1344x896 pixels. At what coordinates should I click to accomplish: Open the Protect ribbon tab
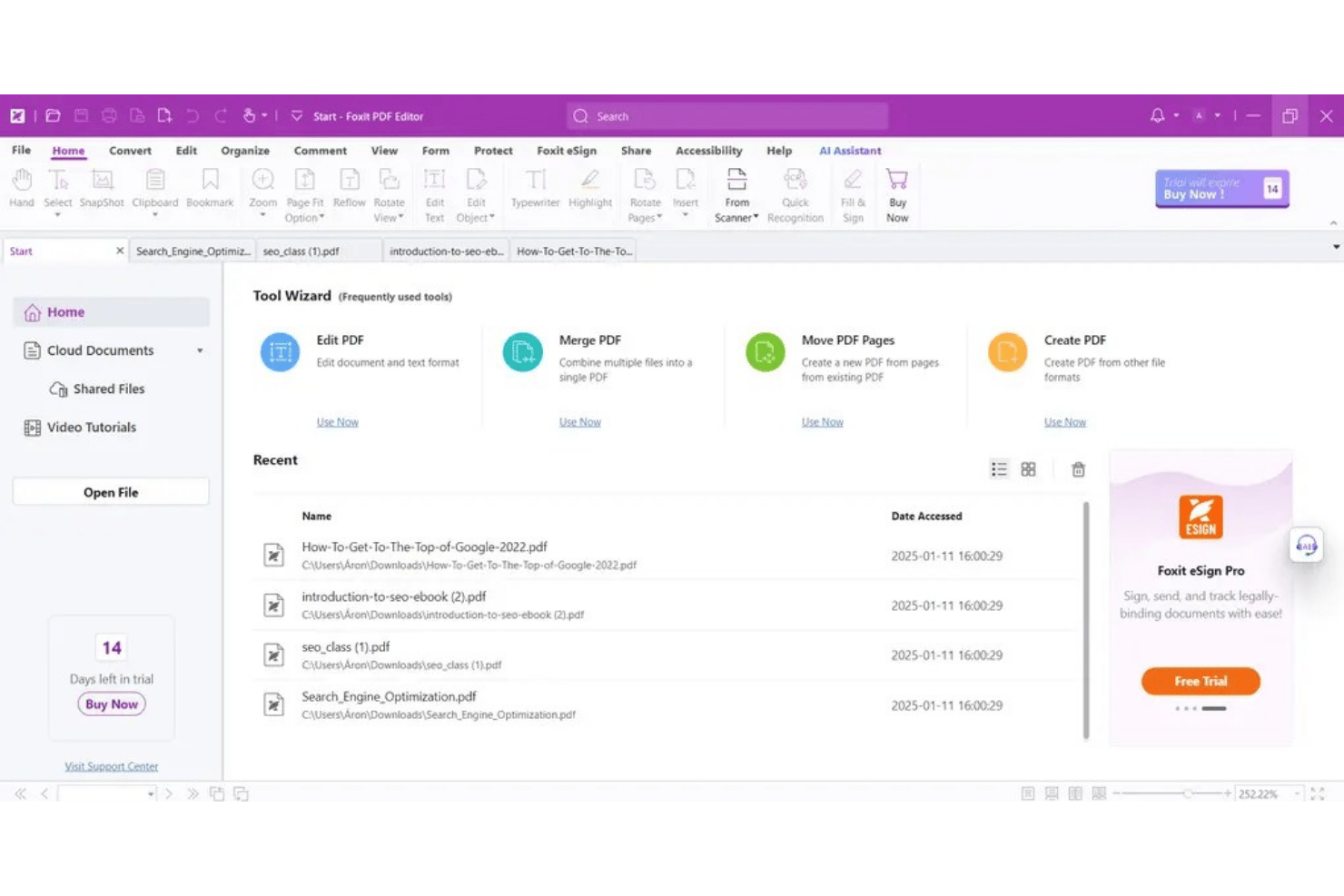pyautogui.click(x=493, y=151)
